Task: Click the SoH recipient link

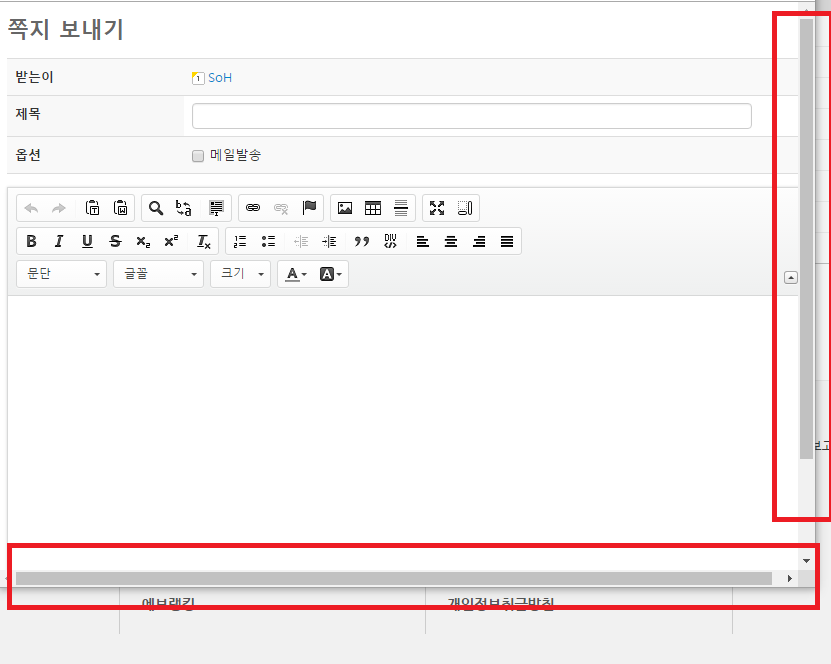Action: (x=219, y=78)
